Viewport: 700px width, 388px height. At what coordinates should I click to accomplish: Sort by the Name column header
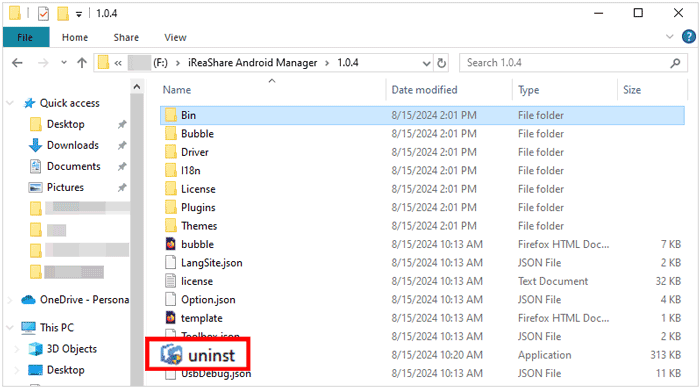(x=177, y=90)
